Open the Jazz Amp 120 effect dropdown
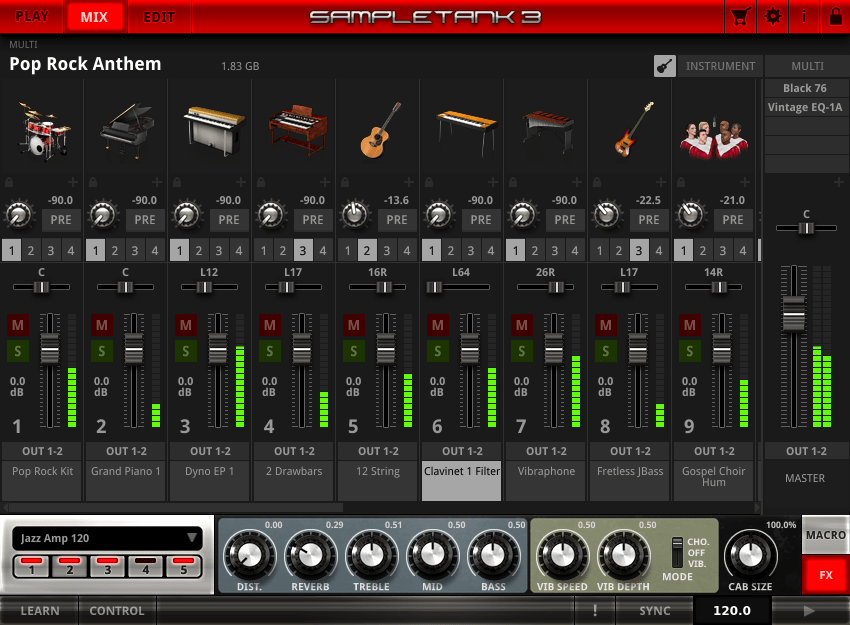Screen dimensions: 850x625 [107, 538]
